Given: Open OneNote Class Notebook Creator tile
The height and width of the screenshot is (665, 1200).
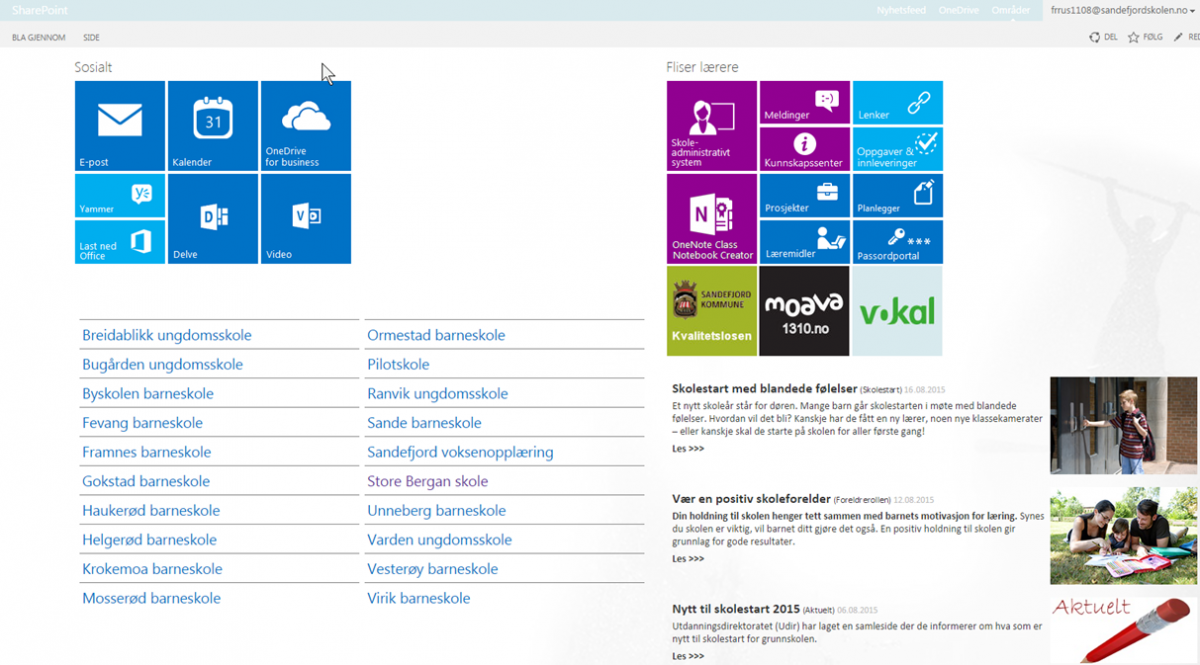Looking at the screenshot, I should [711, 218].
